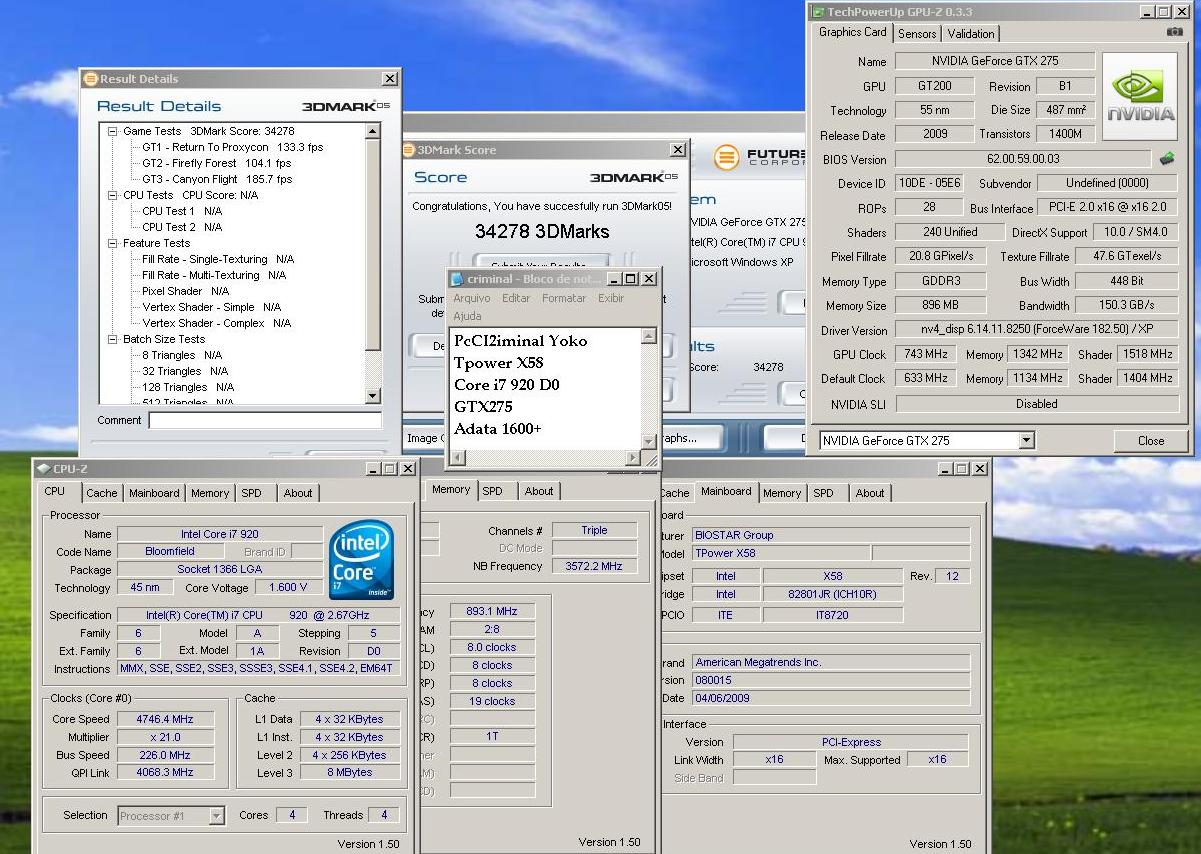The height and width of the screenshot is (854, 1201).
Task: Click the 34278 3DMarks score text
Action: tap(542, 231)
